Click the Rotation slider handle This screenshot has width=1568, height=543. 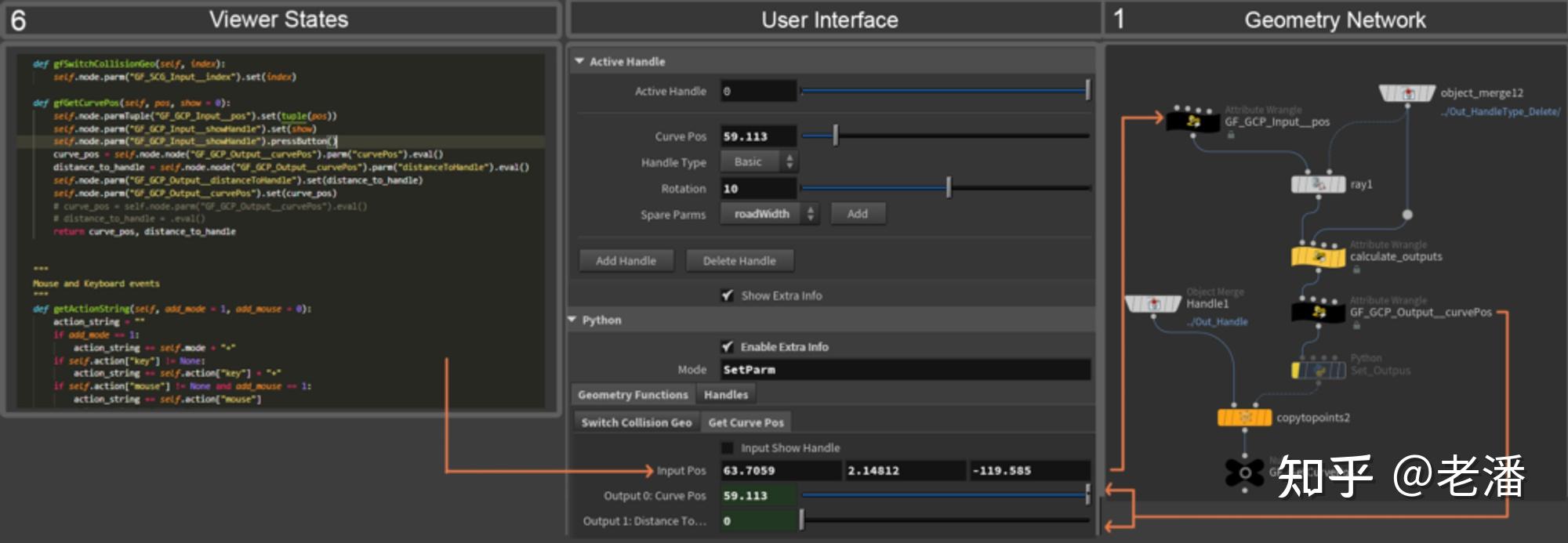[949, 188]
